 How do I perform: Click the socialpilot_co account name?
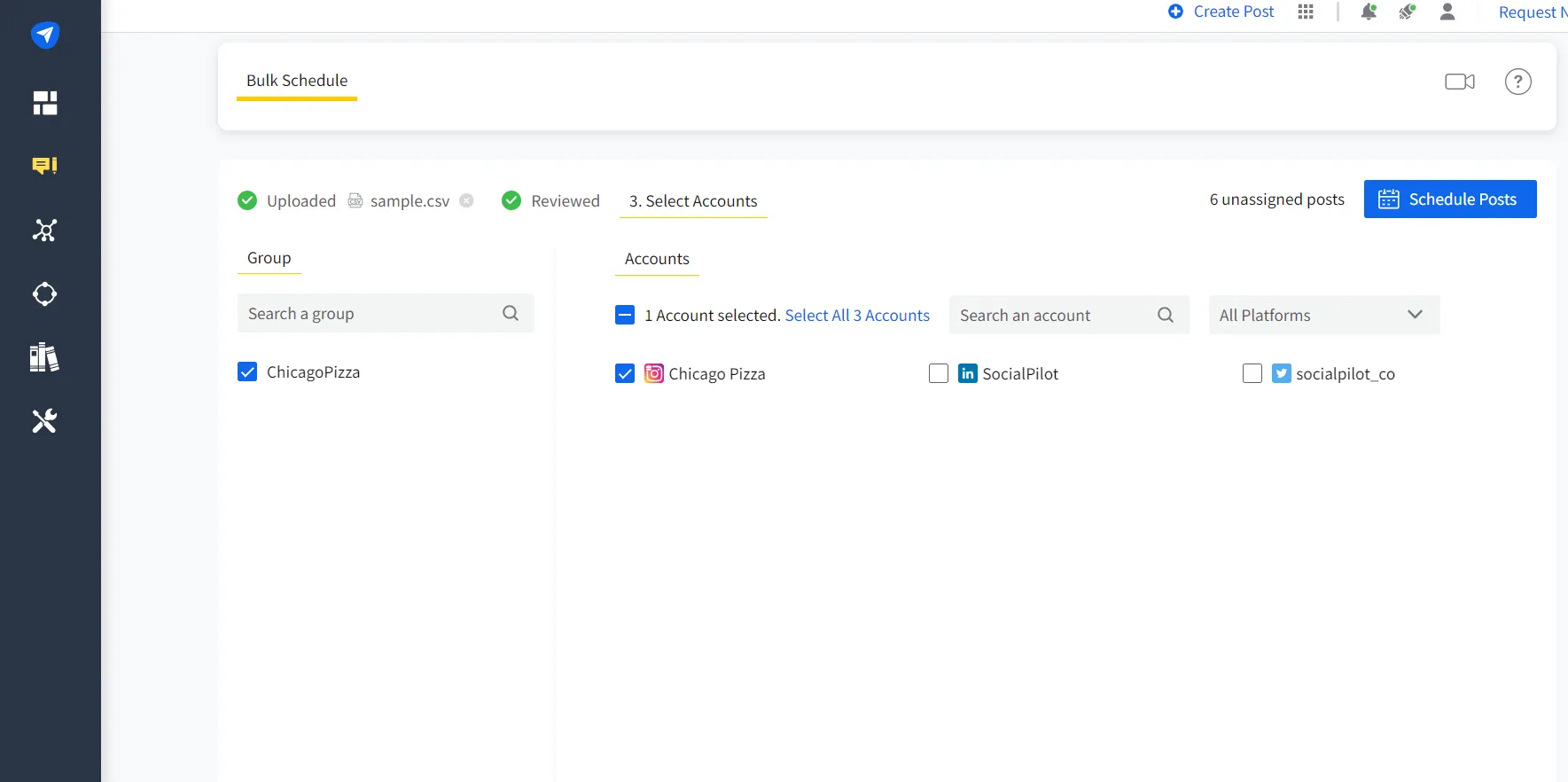[x=1346, y=374]
